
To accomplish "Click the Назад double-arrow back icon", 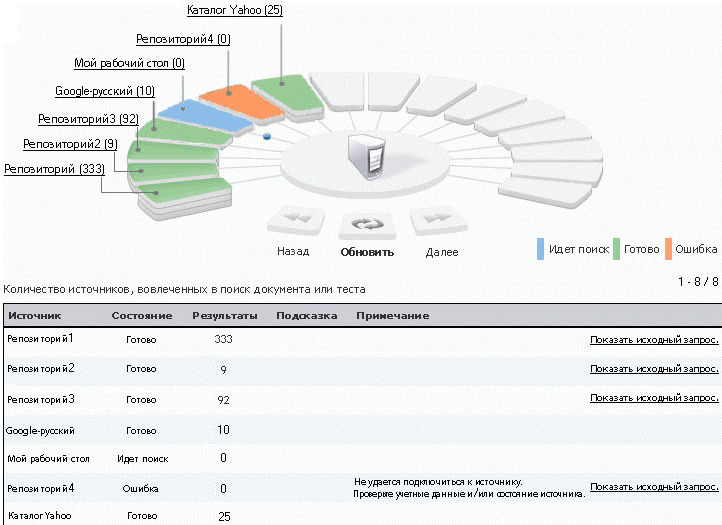I will coord(297,220).
